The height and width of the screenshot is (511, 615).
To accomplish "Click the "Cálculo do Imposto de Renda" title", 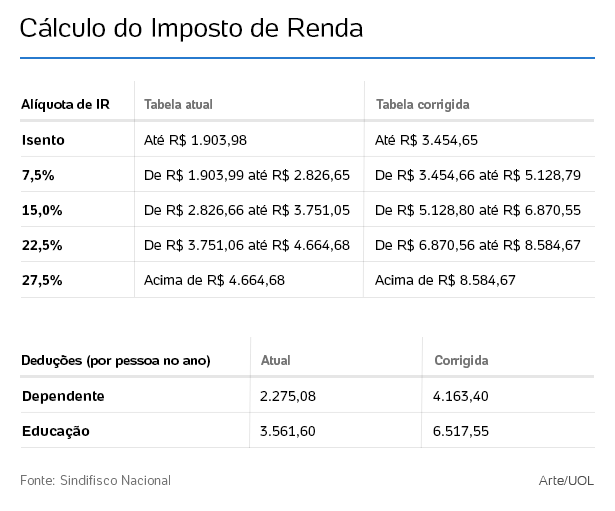I will click(191, 29).
